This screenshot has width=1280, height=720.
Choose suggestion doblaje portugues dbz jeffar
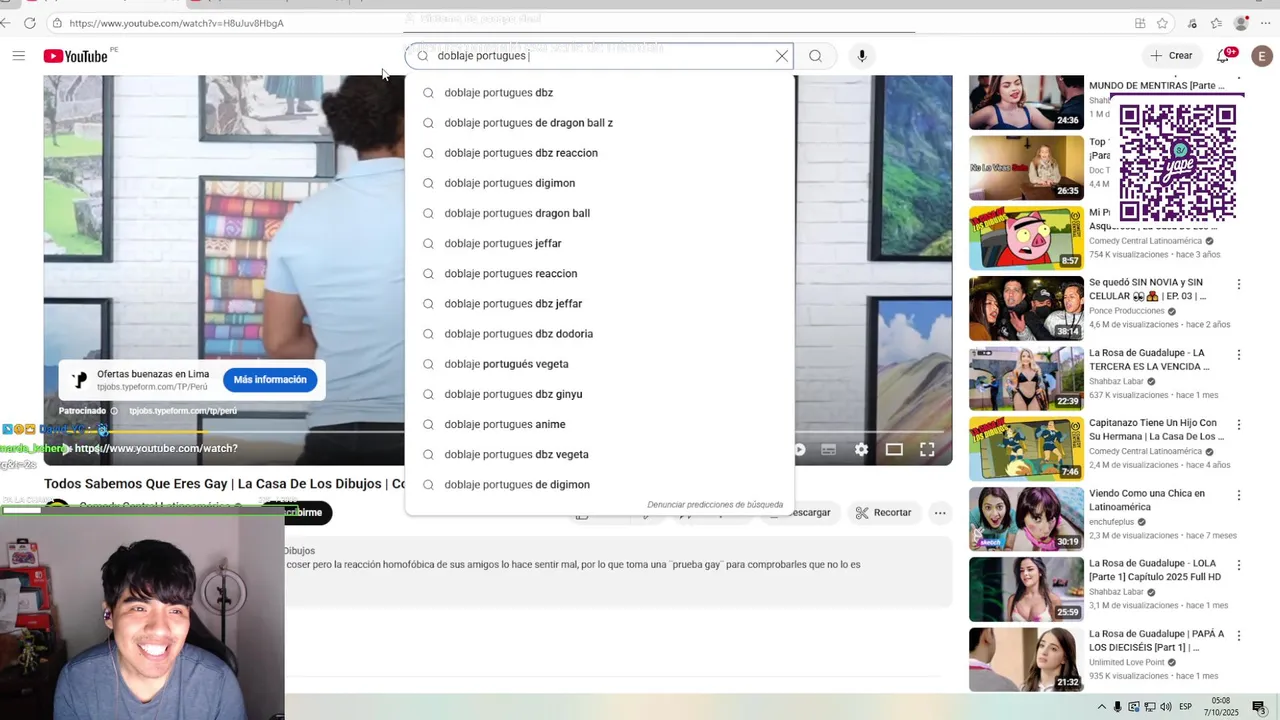tap(599, 303)
